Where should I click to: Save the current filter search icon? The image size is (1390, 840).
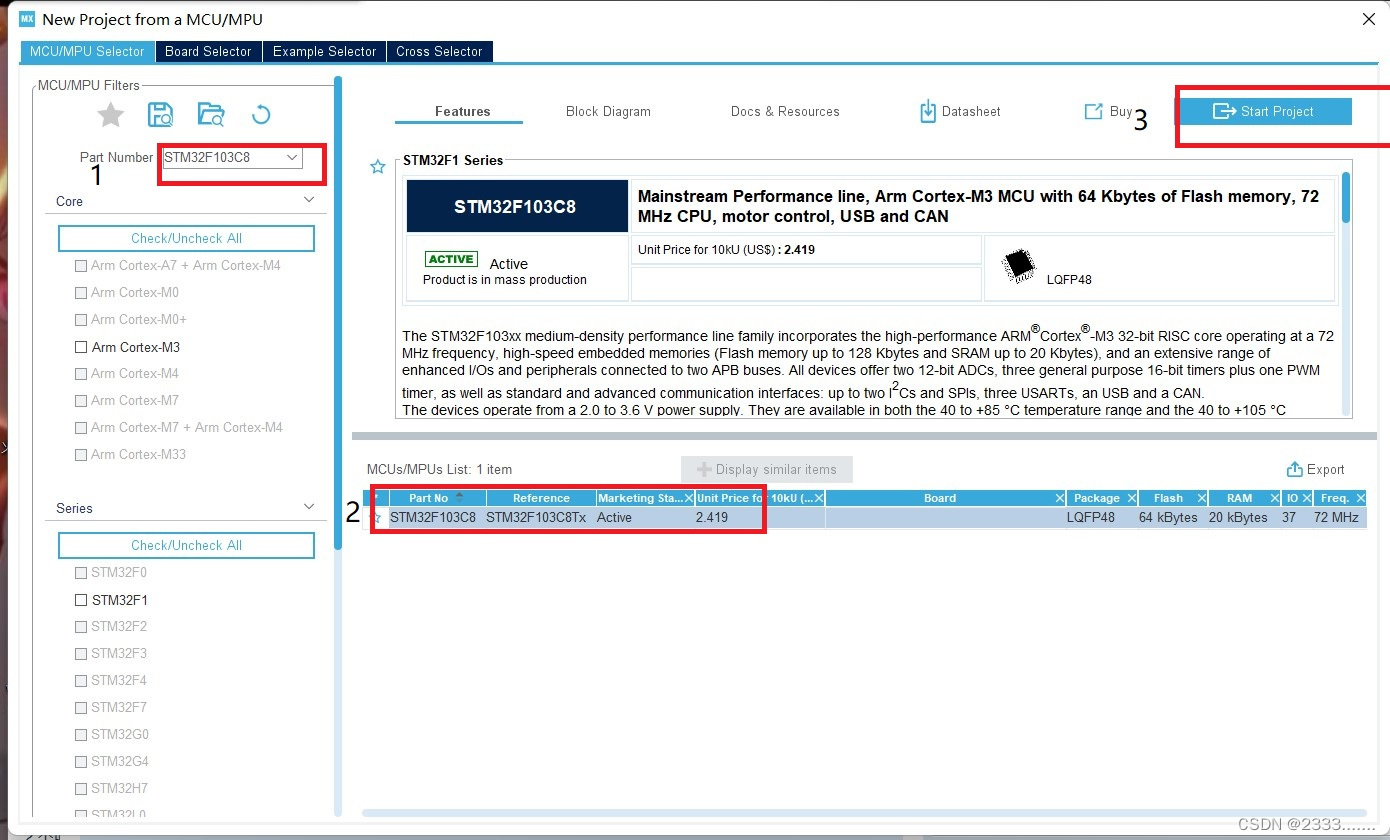point(161,115)
